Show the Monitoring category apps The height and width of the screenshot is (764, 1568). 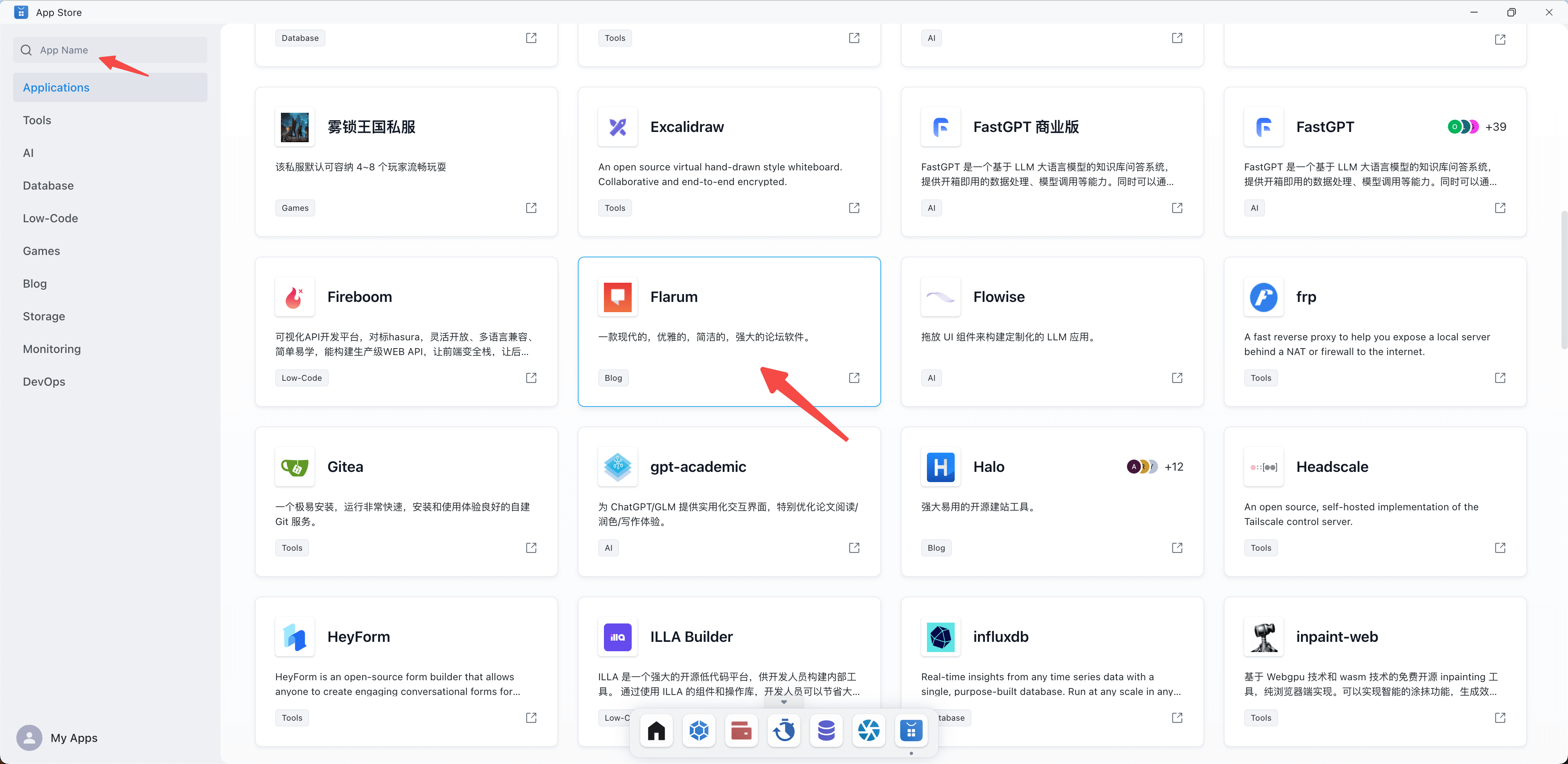point(52,348)
